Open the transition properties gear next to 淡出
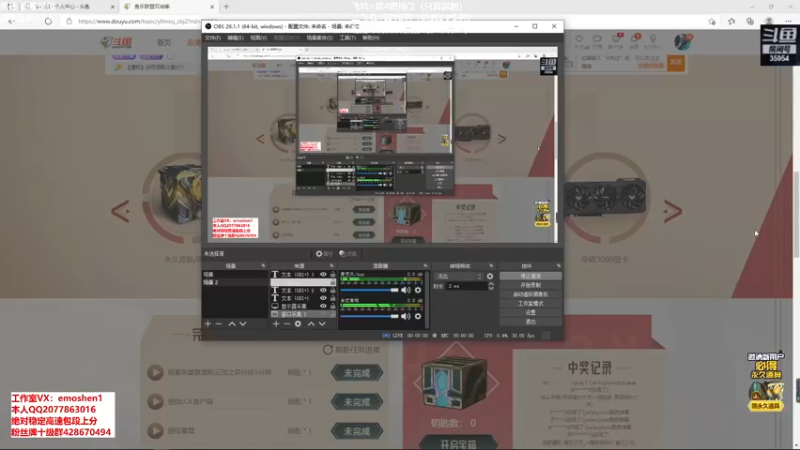This screenshot has height=450, width=800. pyautogui.click(x=490, y=277)
